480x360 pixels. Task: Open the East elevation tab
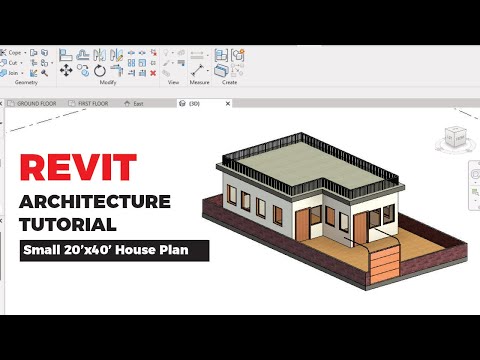click(134, 104)
